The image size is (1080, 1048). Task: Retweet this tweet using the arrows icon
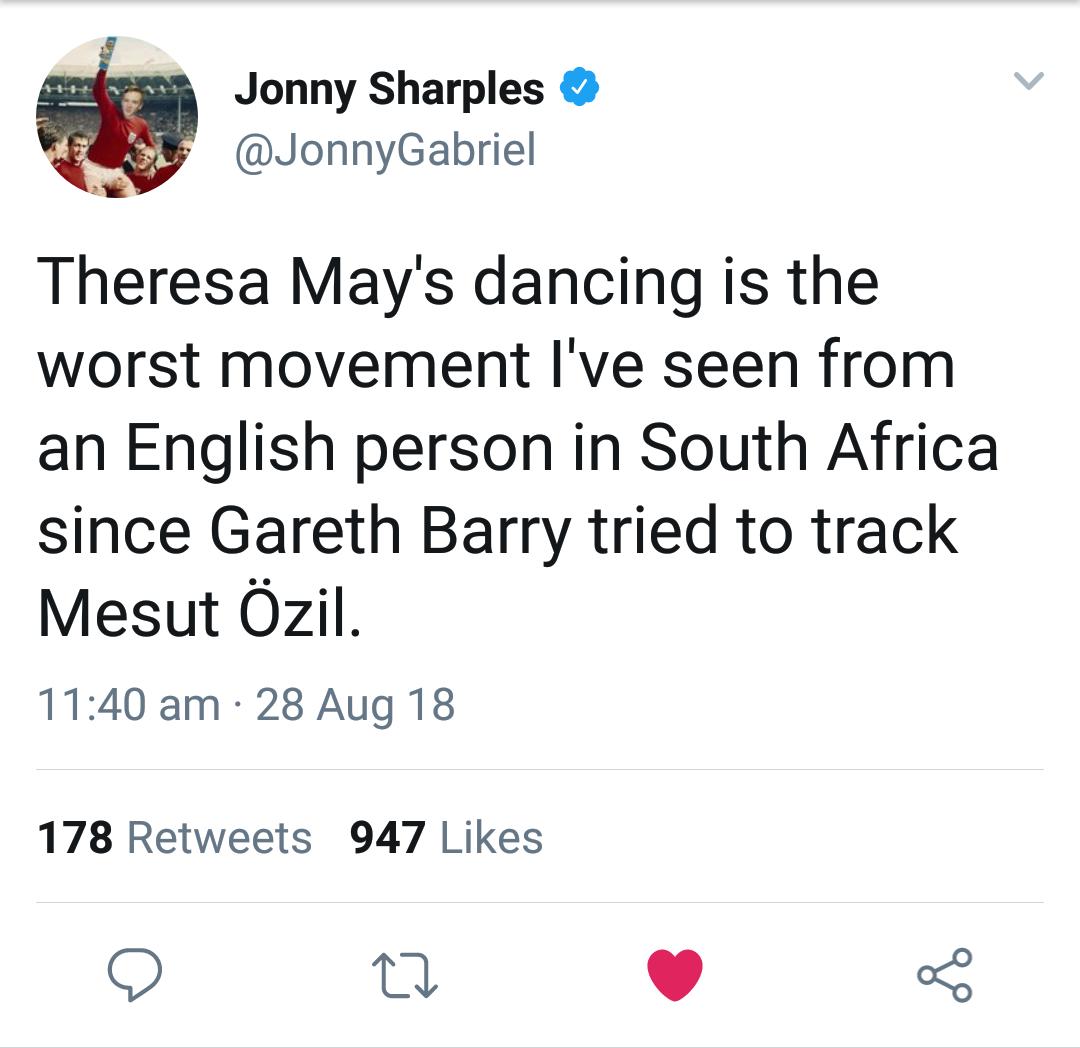(404, 974)
